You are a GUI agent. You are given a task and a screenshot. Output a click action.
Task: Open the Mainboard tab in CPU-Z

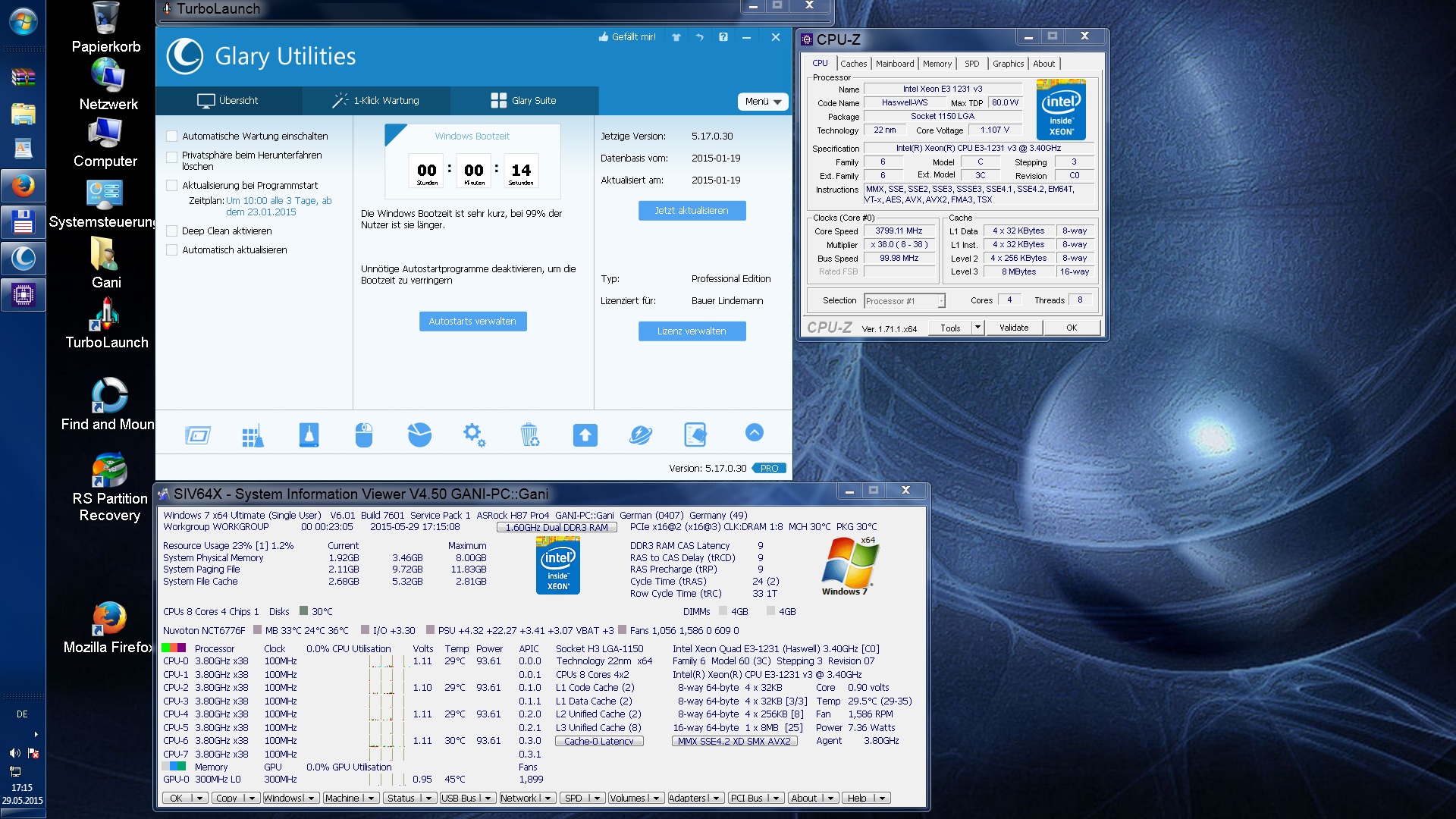894,64
